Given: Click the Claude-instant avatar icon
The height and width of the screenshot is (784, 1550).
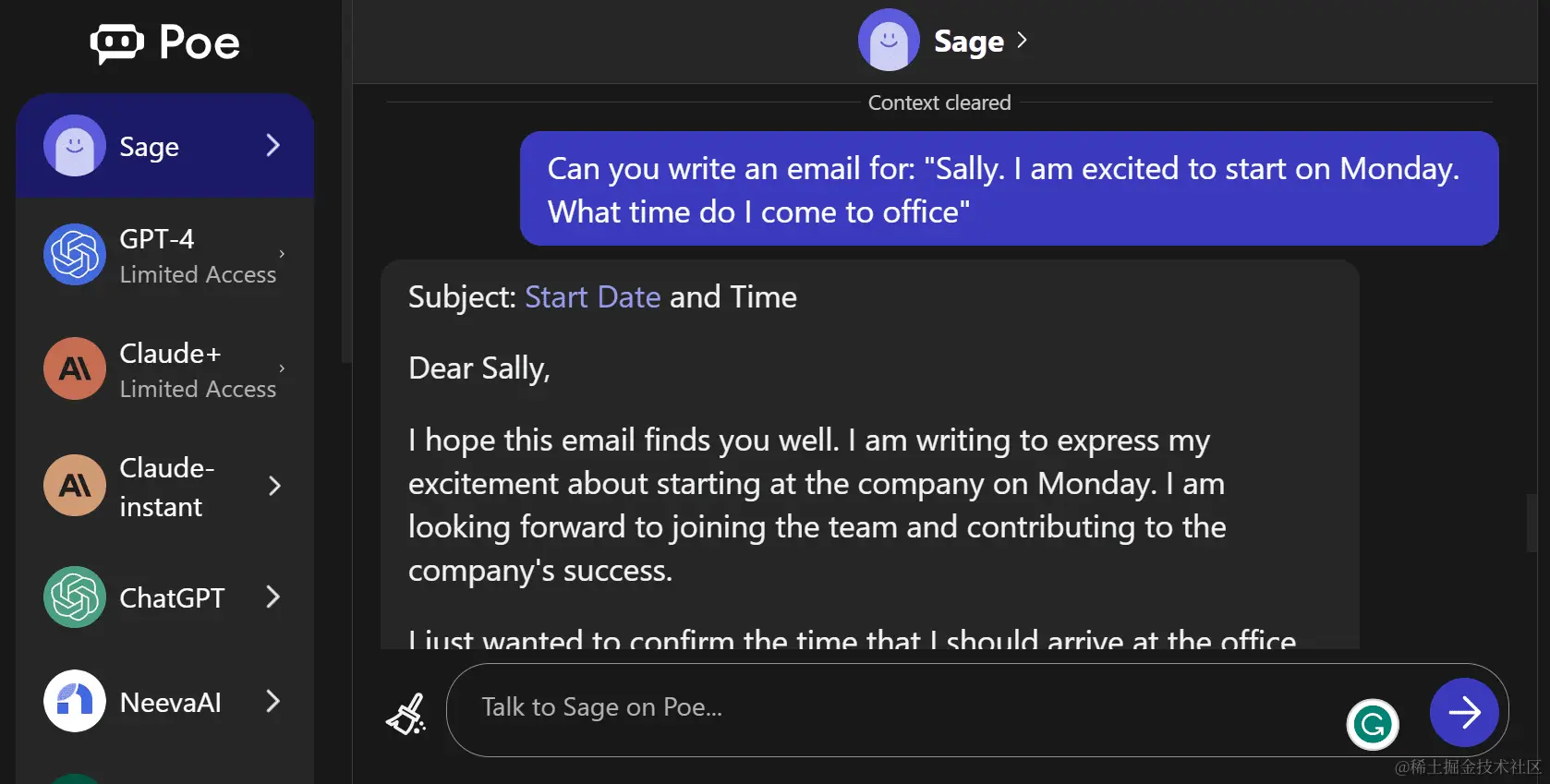Looking at the screenshot, I should pos(75,485).
